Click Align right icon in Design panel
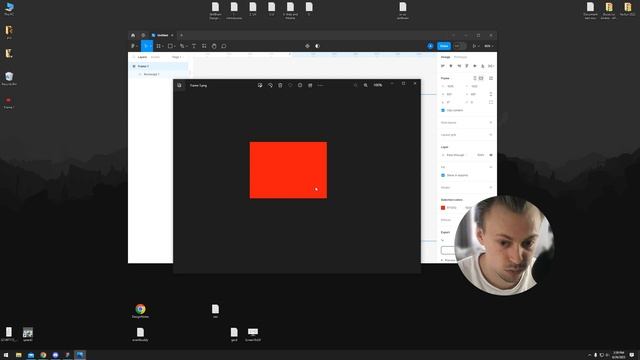This screenshot has height=360, width=640. (459, 66)
